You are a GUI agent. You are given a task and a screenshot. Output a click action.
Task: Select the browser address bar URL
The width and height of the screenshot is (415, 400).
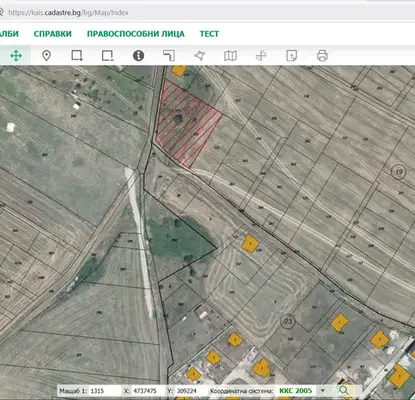pyautogui.click(x=68, y=13)
